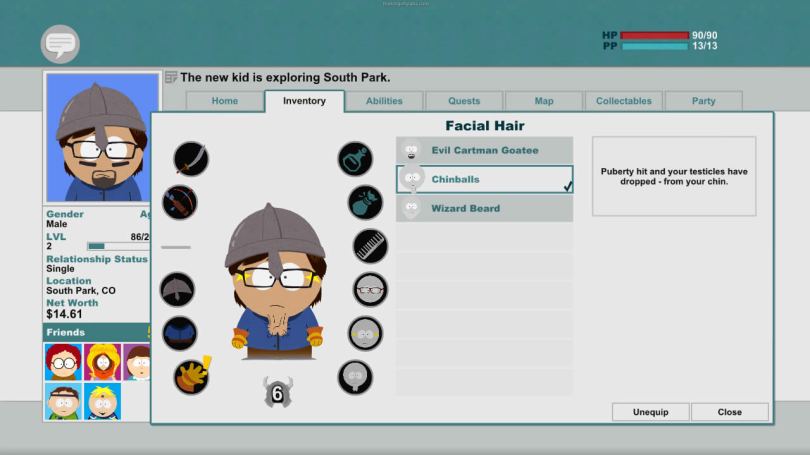Open the blue body armor slot
Image resolution: width=810 pixels, height=455 pixels.
point(180,333)
